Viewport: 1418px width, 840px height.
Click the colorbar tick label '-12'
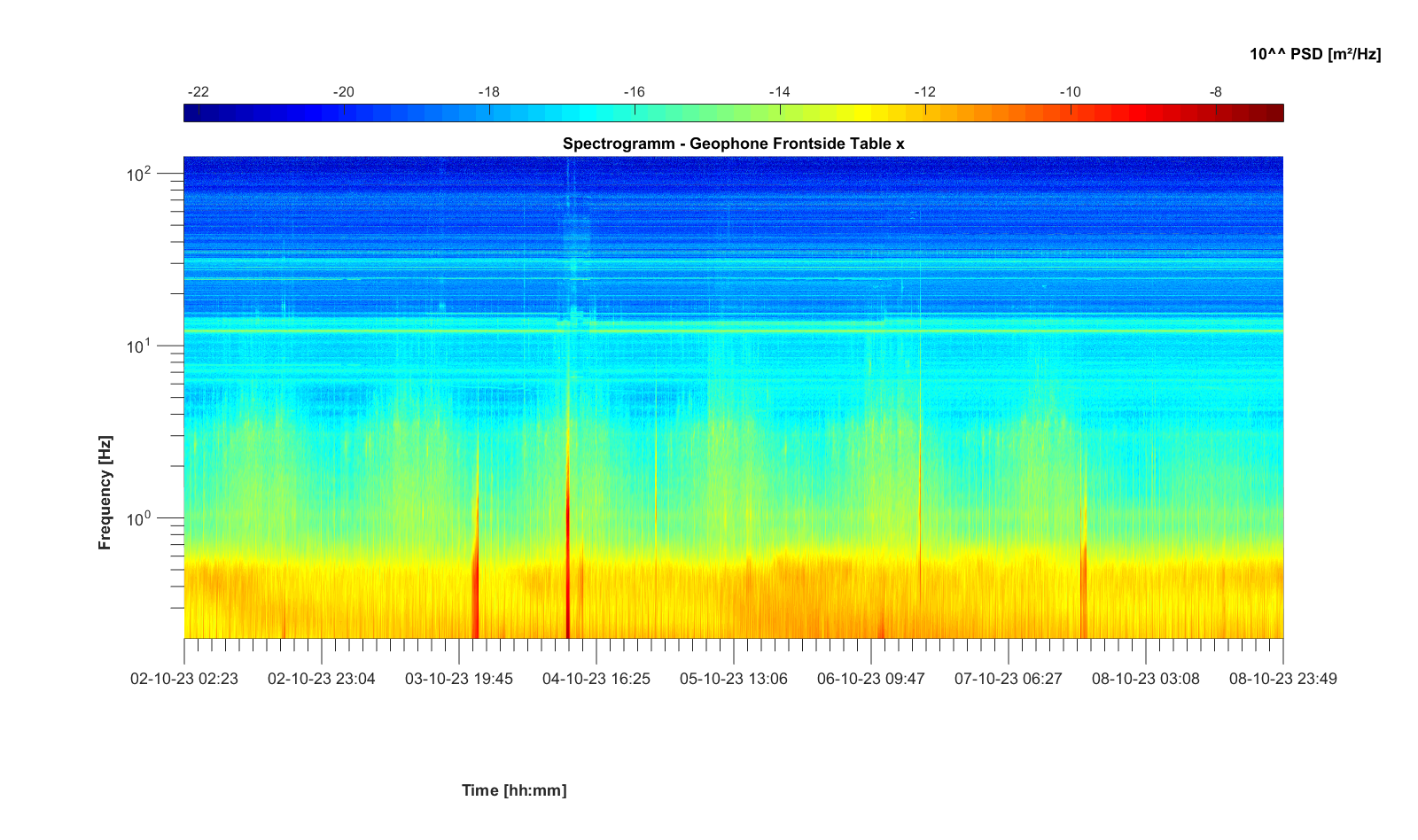[x=925, y=92]
